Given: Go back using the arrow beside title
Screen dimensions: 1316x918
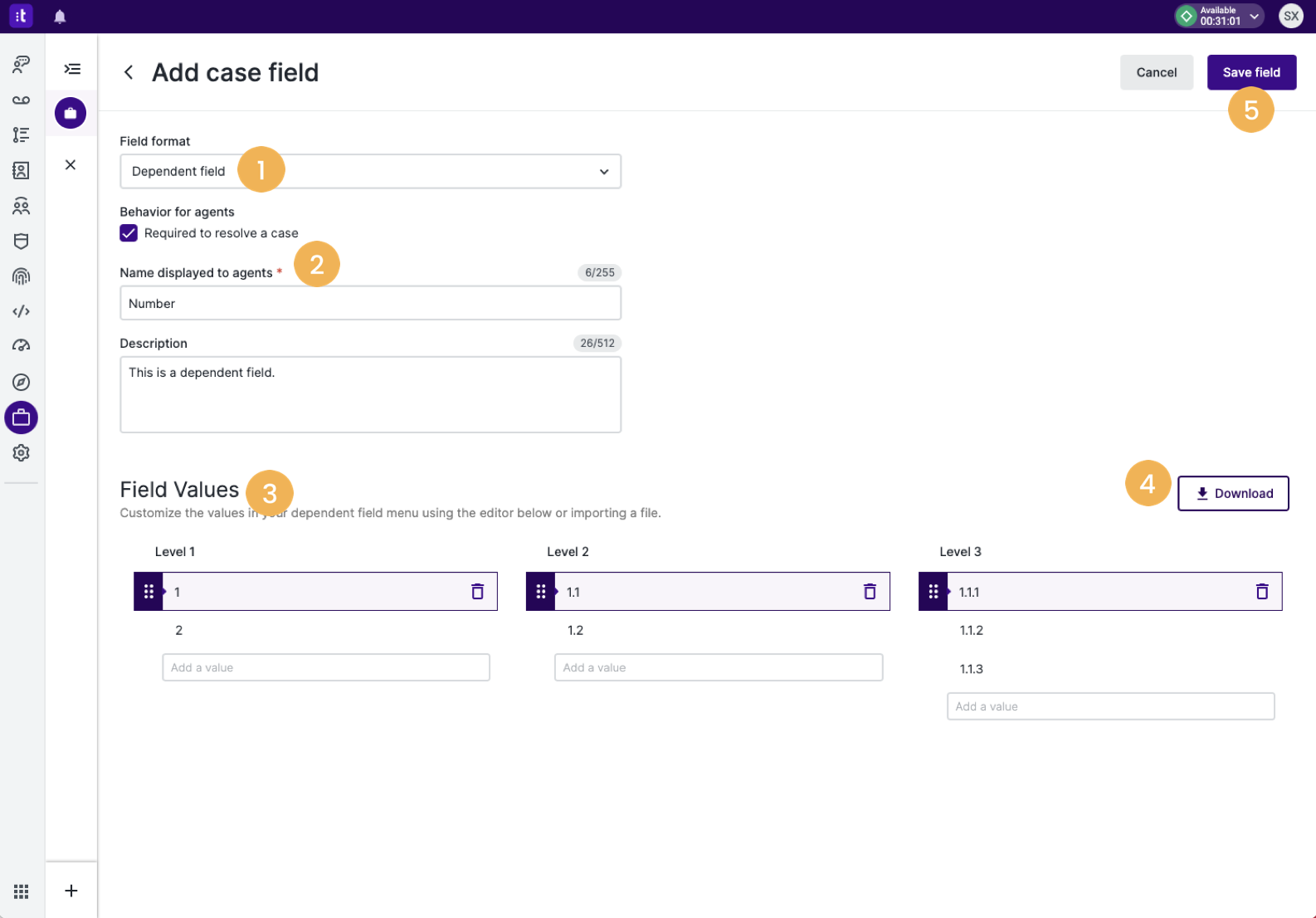Looking at the screenshot, I should 129,72.
